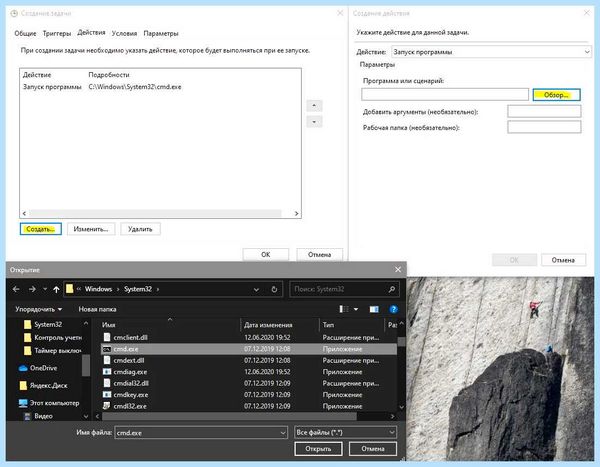Screen dimensions: 600x467
Task: Click Отмена in the action creation window
Action: tap(563, 260)
